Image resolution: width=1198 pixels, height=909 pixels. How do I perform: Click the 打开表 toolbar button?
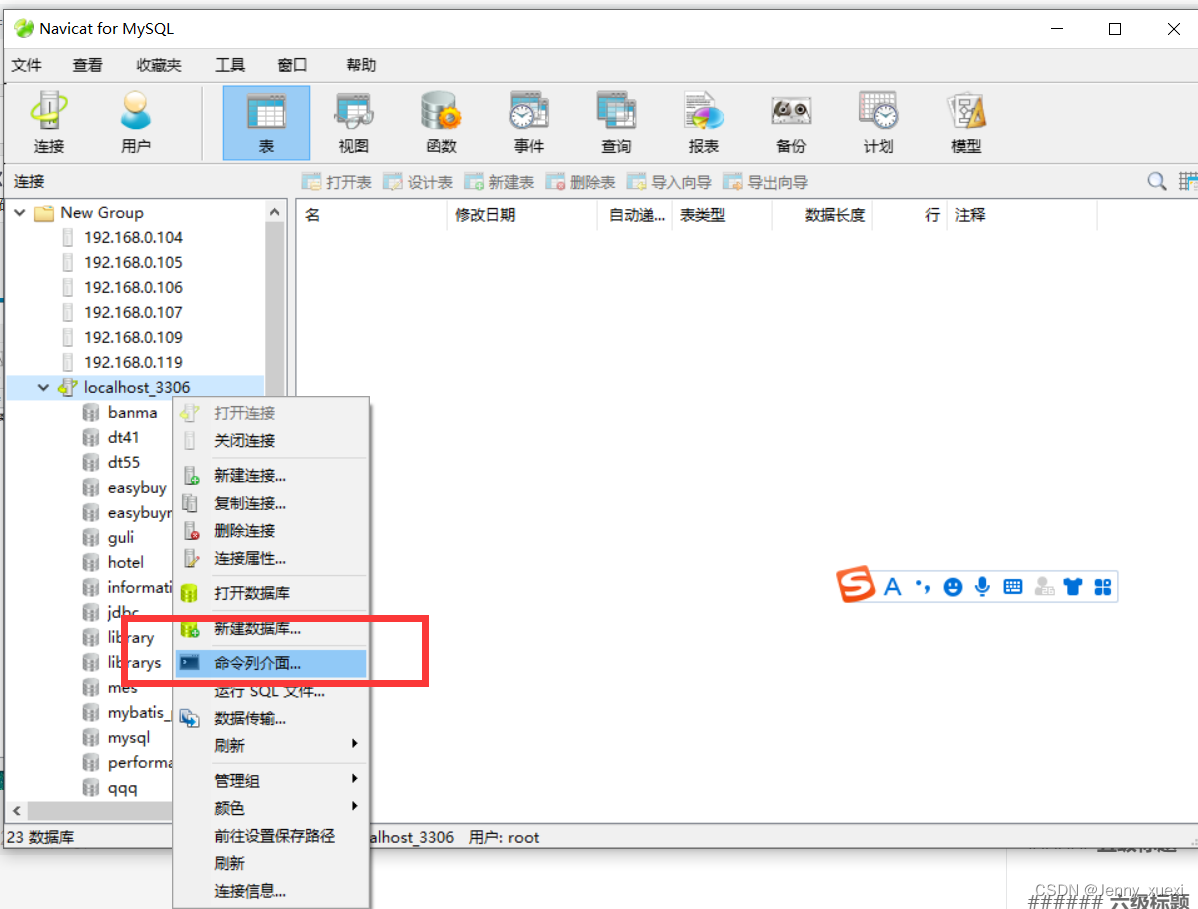[x=336, y=182]
